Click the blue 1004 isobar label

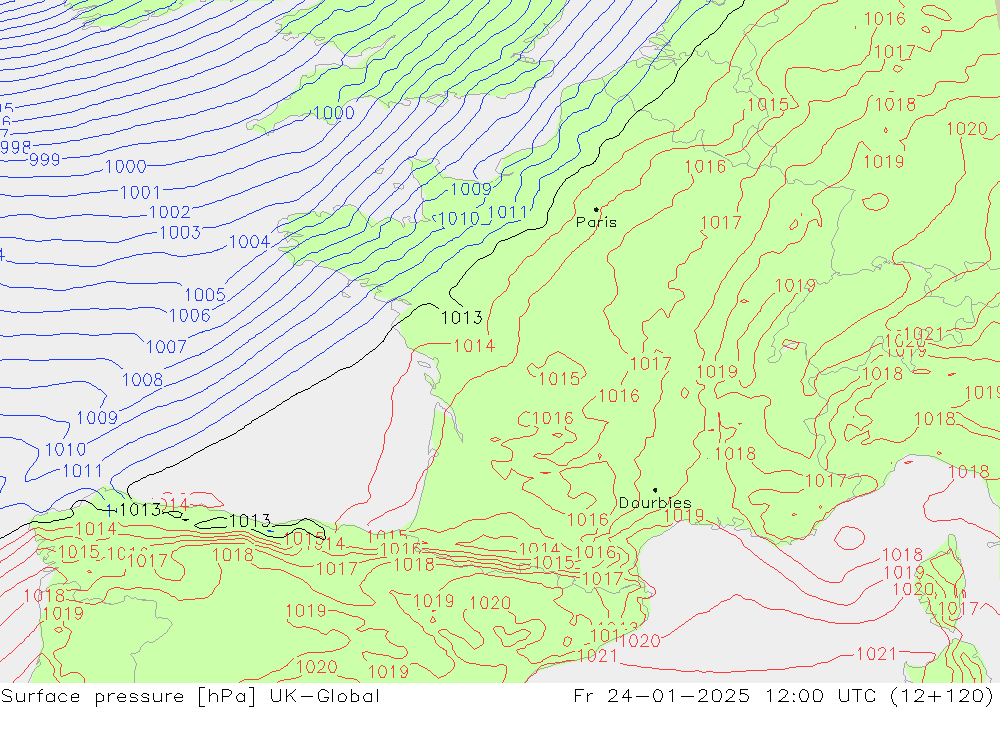(x=249, y=242)
